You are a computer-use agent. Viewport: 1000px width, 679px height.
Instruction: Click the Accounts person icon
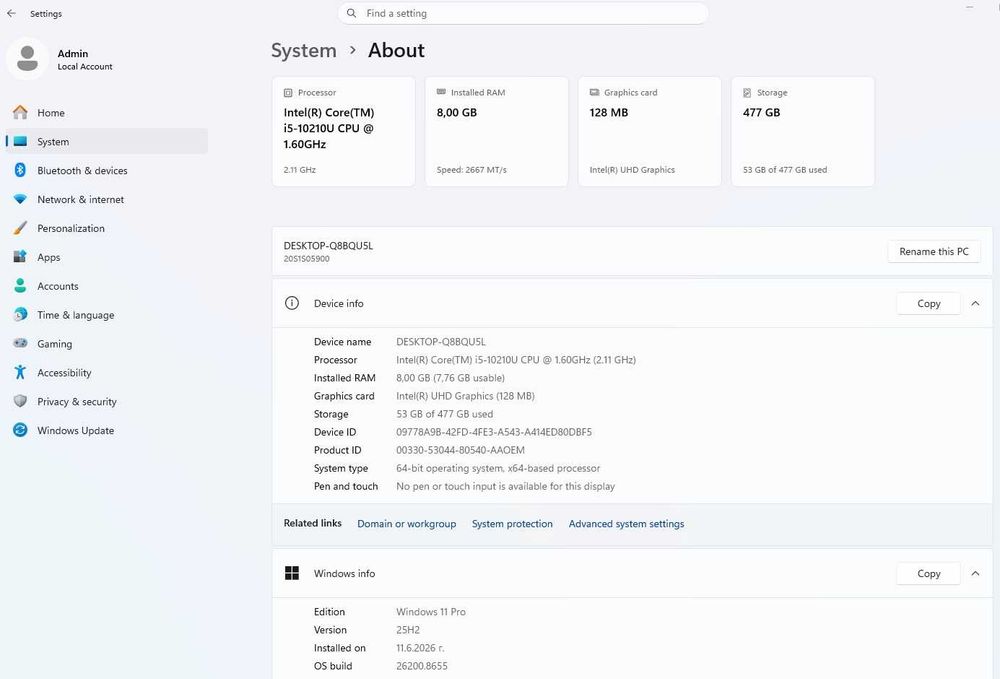tap(20, 286)
